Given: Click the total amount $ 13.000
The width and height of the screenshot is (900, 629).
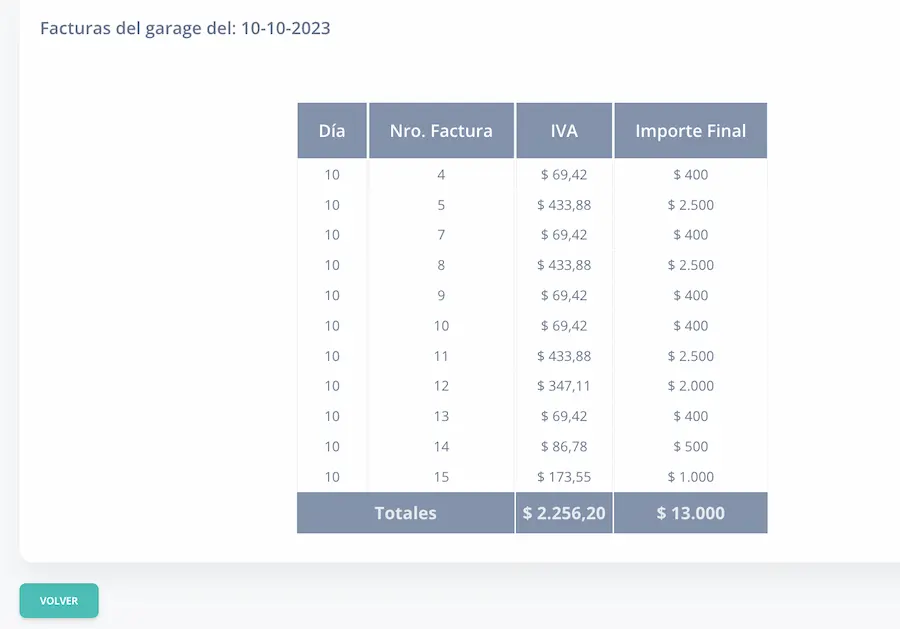Looking at the screenshot, I should (x=690, y=513).
